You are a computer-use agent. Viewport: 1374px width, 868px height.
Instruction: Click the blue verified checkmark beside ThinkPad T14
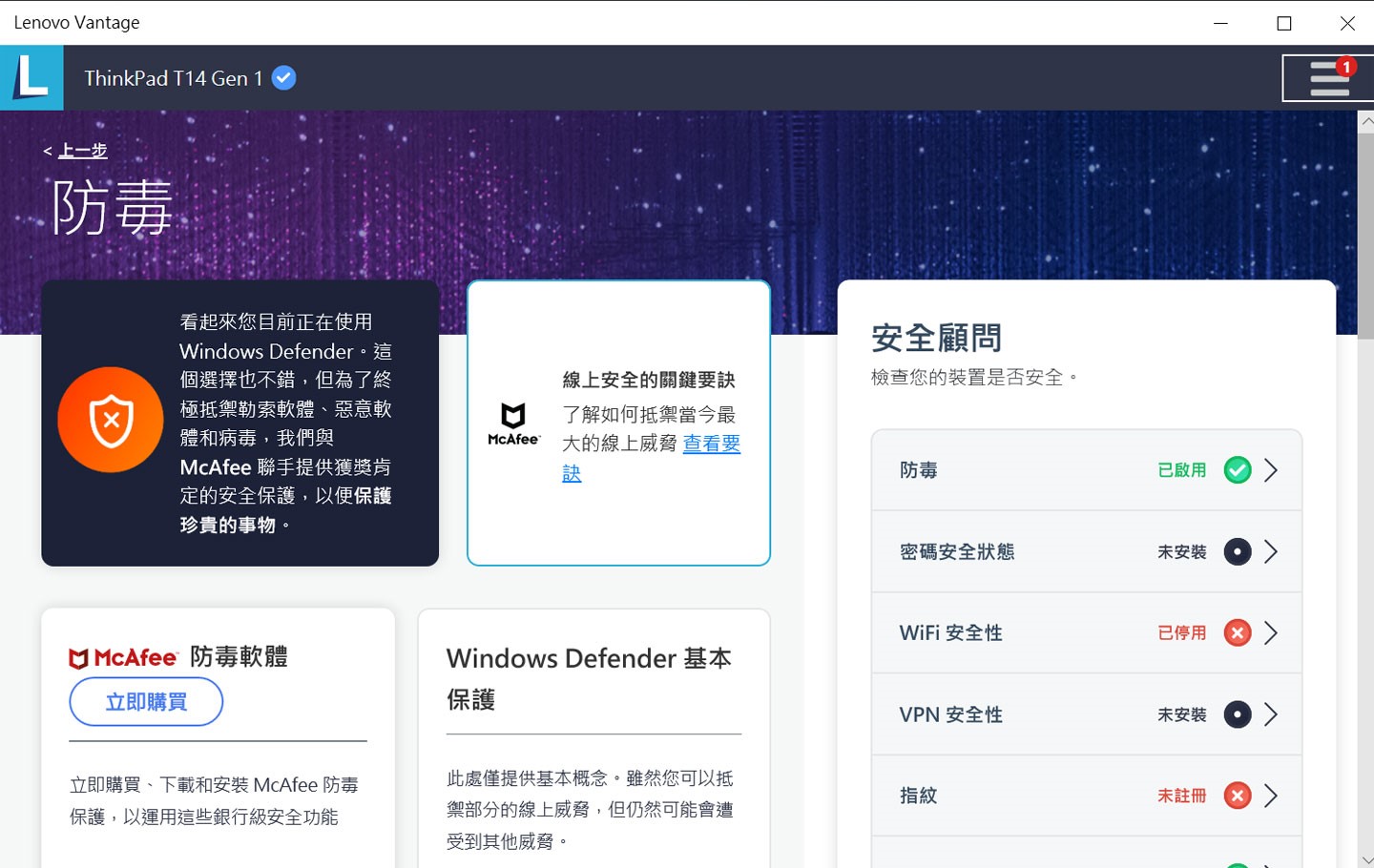click(284, 78)
